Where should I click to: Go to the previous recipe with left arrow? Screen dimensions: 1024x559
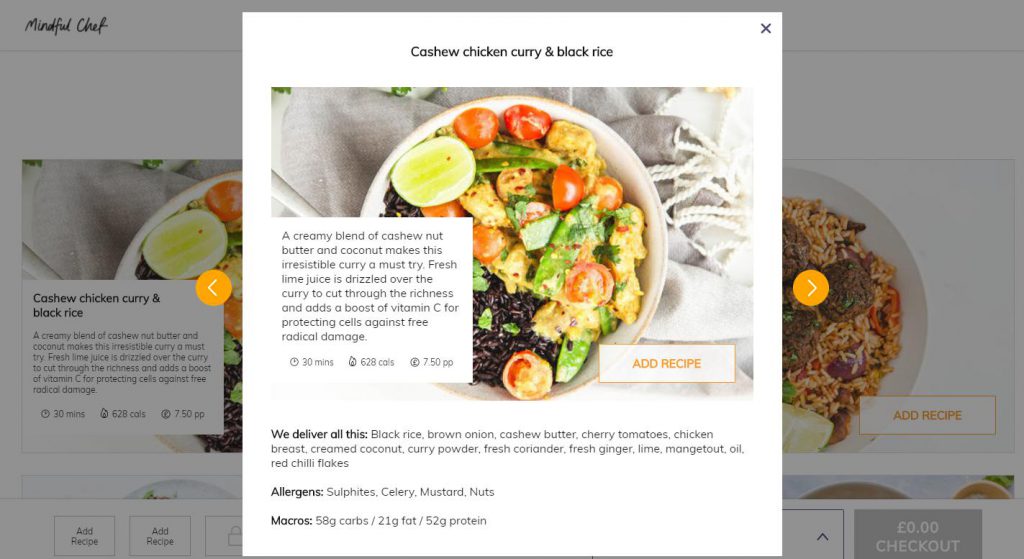coord(214,287)
